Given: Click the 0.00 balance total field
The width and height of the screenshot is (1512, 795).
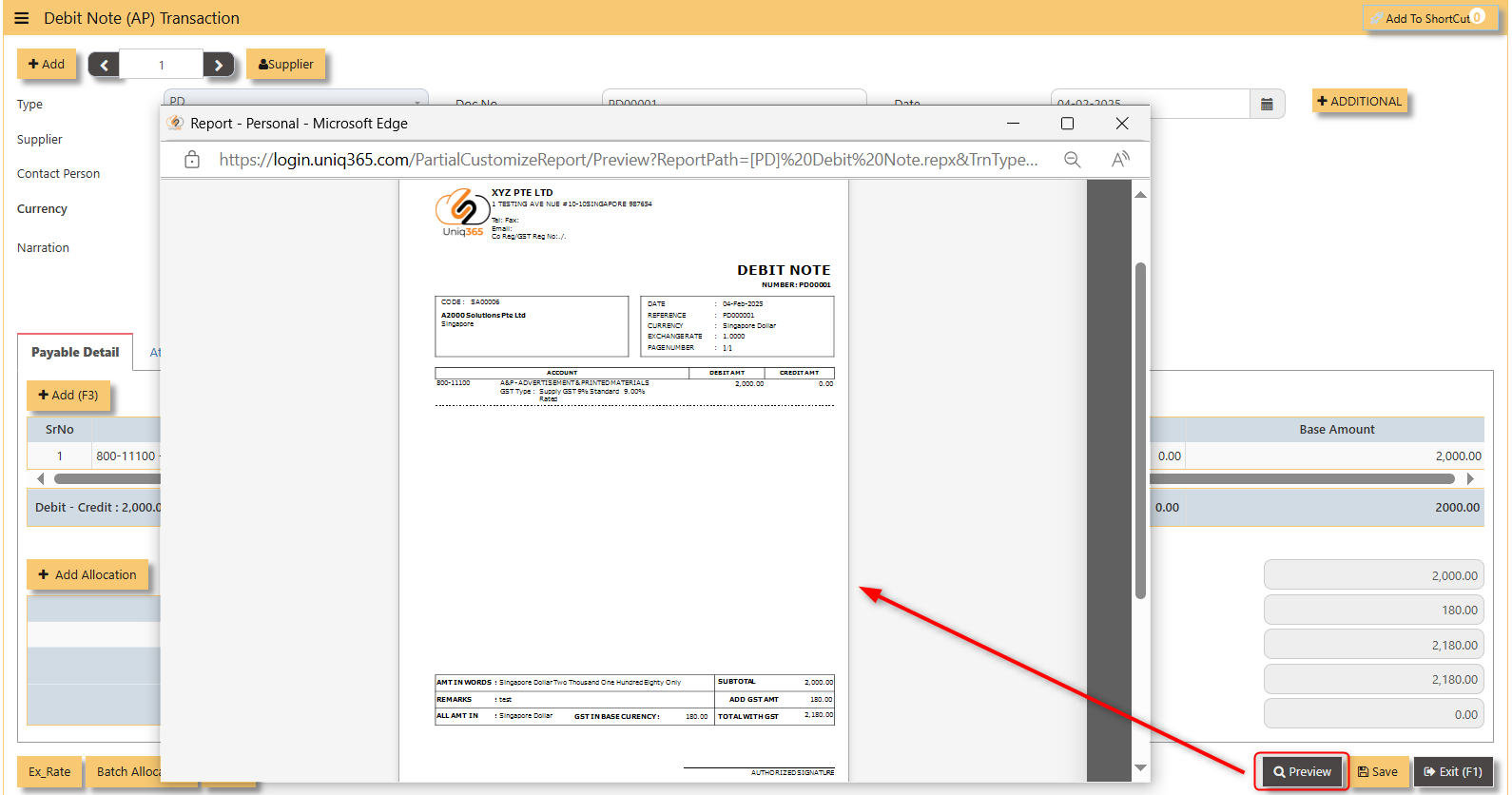Looking at the screenshot, I should (1373, 714).
